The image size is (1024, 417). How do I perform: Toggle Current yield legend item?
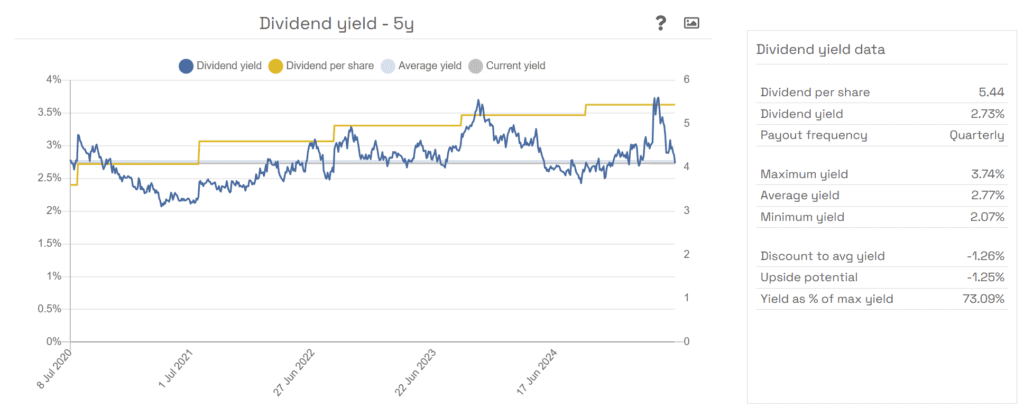point(508,66)
